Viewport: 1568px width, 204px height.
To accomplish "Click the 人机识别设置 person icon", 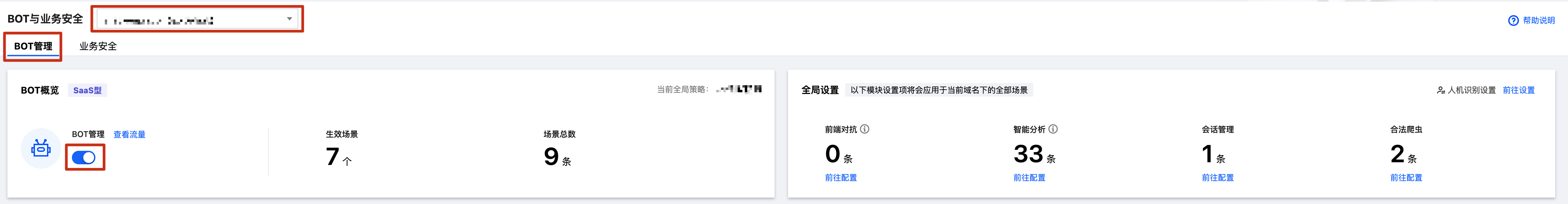I will (1440, 91).
